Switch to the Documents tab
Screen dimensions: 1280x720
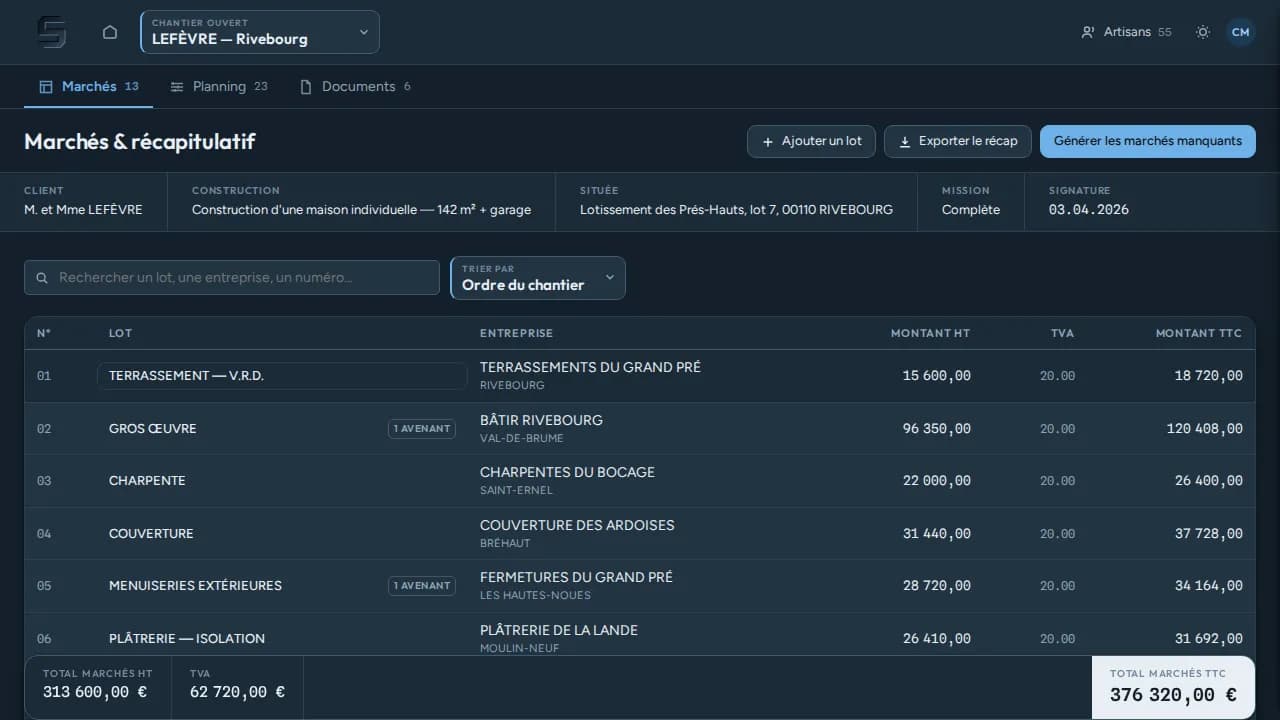click(x=355, y=87)
